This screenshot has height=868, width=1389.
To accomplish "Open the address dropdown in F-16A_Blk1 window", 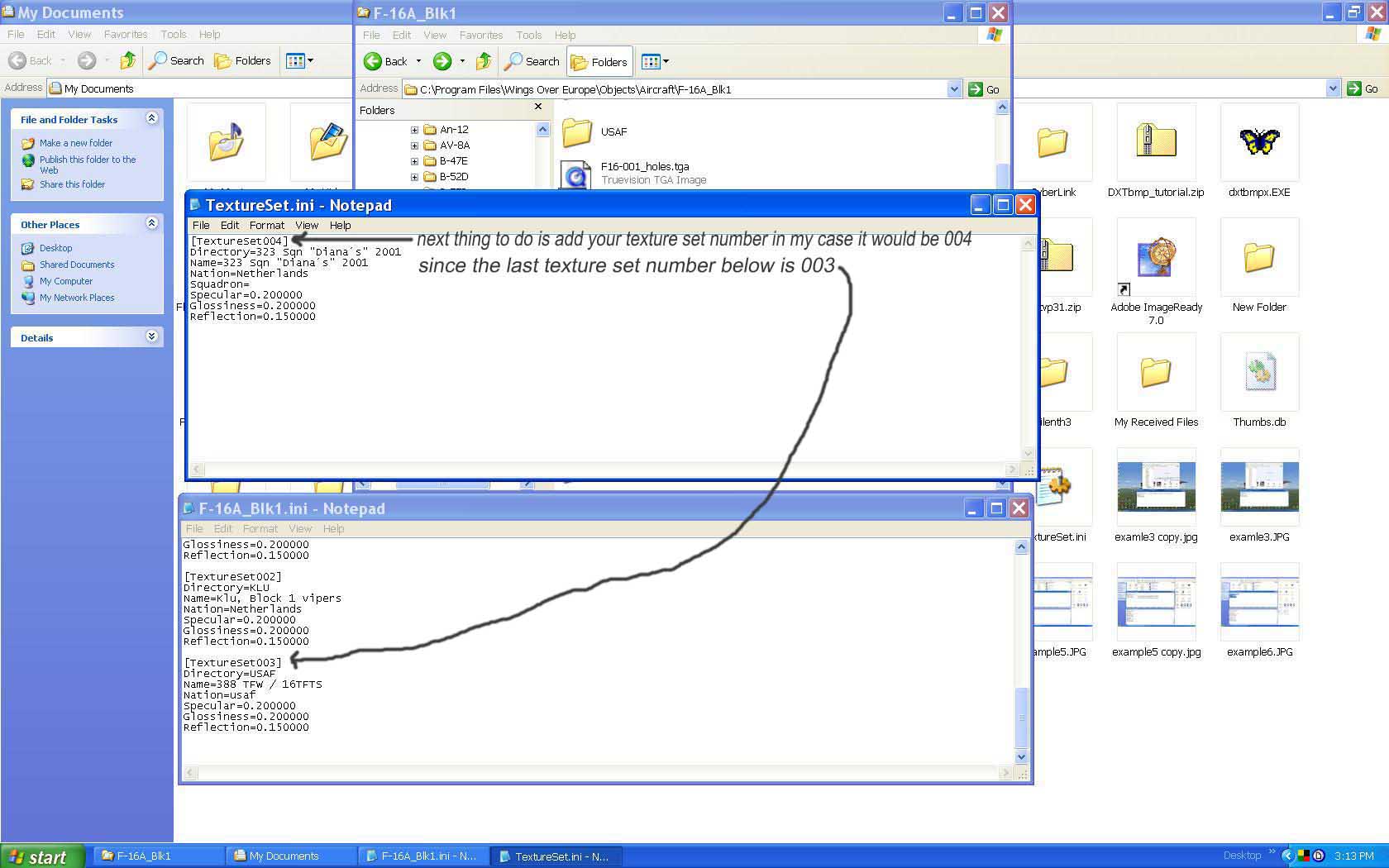I will pyautogui.click(x=954, y=89).
